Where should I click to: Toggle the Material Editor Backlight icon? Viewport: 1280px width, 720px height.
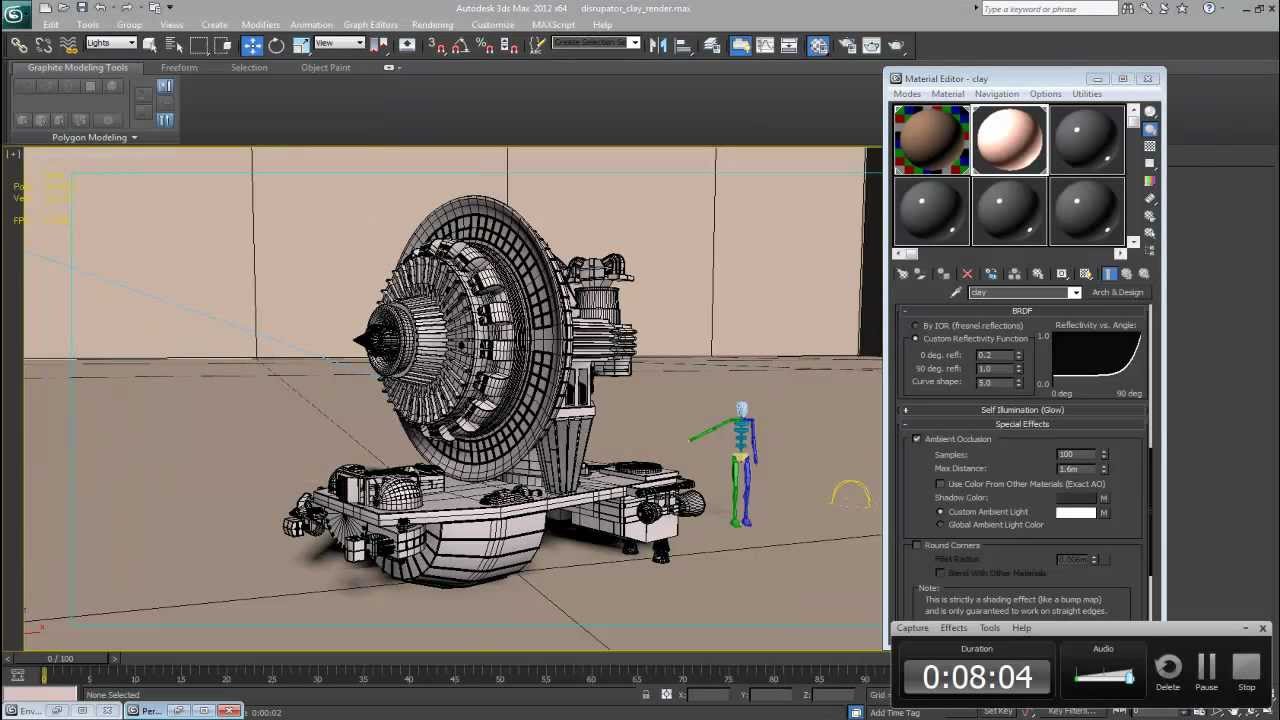pos(1150,129)
